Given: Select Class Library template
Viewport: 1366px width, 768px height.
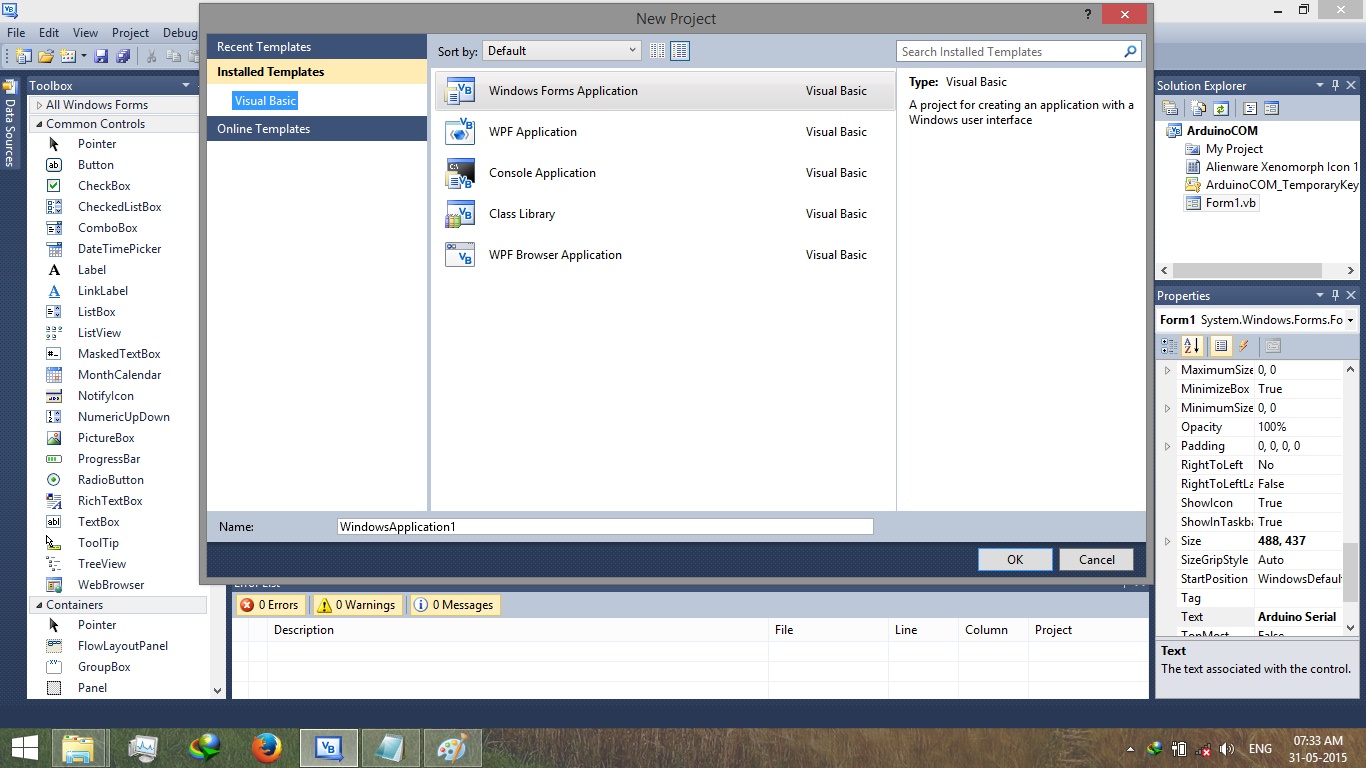Looking at the screenshot, I should coord(665,214).
